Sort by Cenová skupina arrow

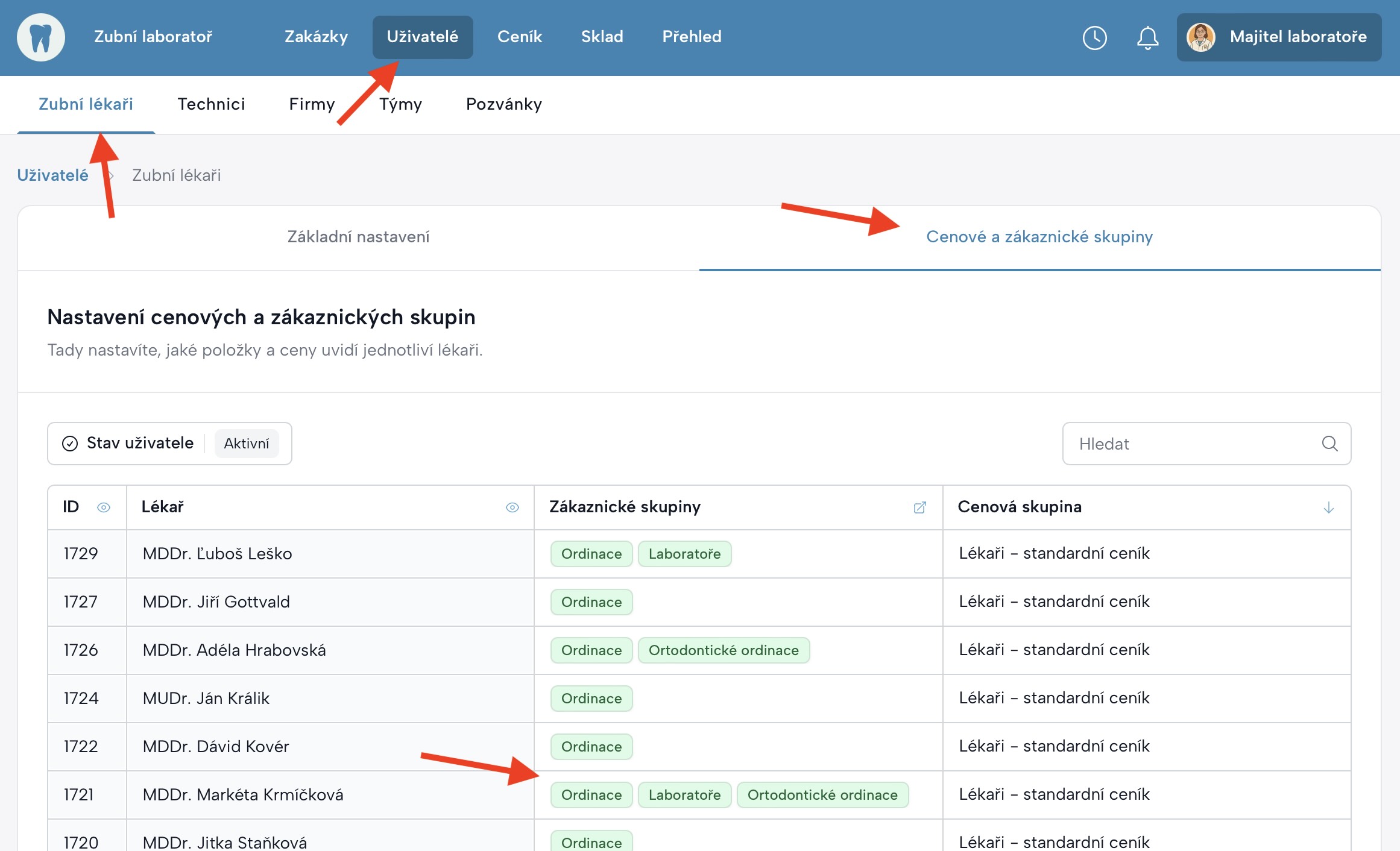coord(1328,507)
